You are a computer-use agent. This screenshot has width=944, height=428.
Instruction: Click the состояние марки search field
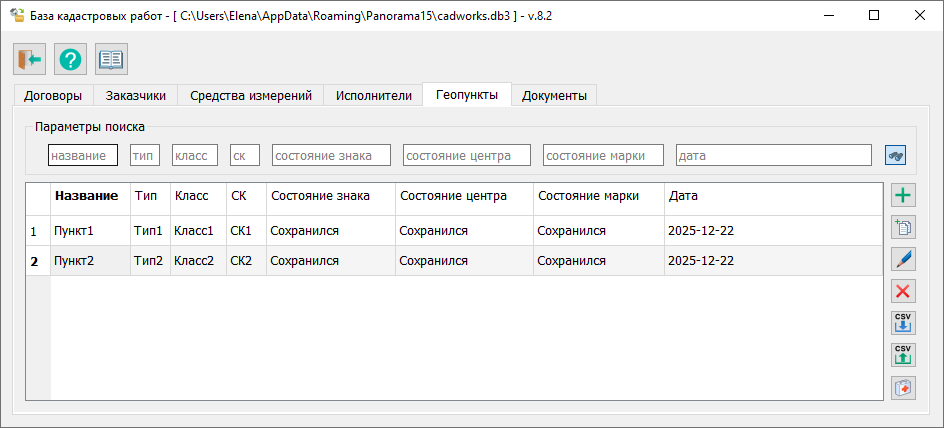click(603, 155)
